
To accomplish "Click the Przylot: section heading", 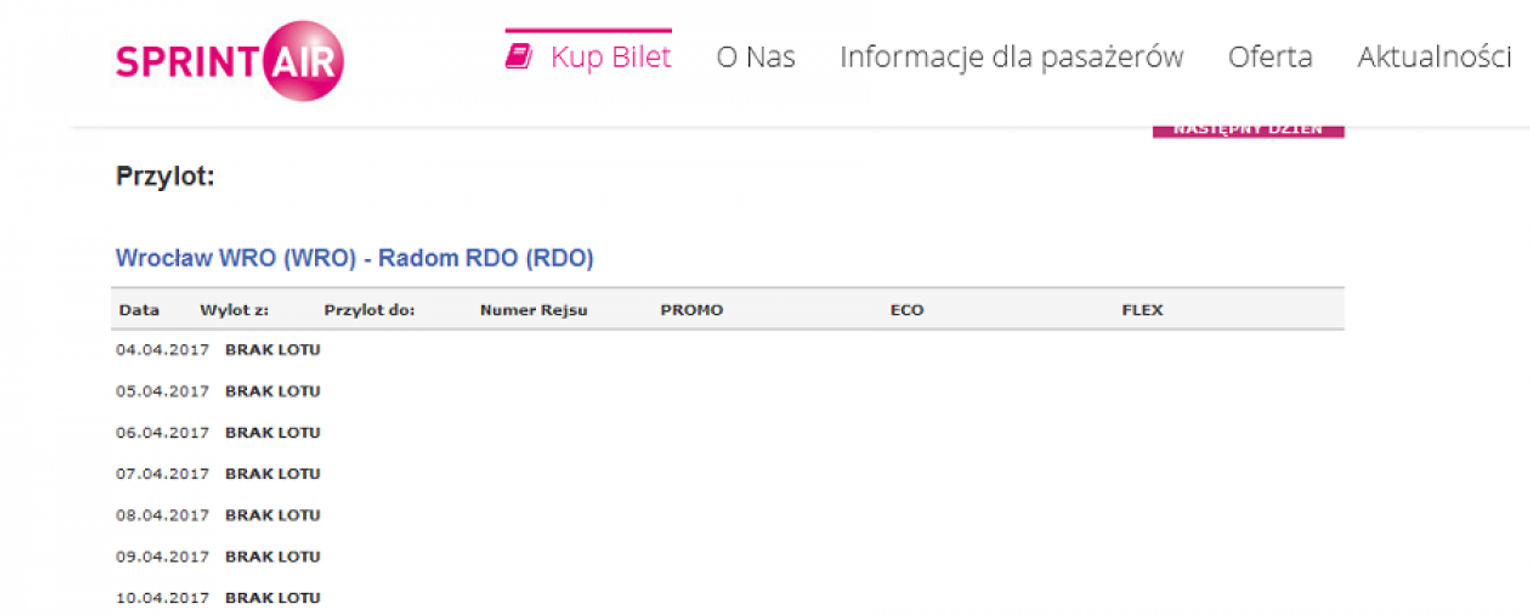I will pos(165,177).
